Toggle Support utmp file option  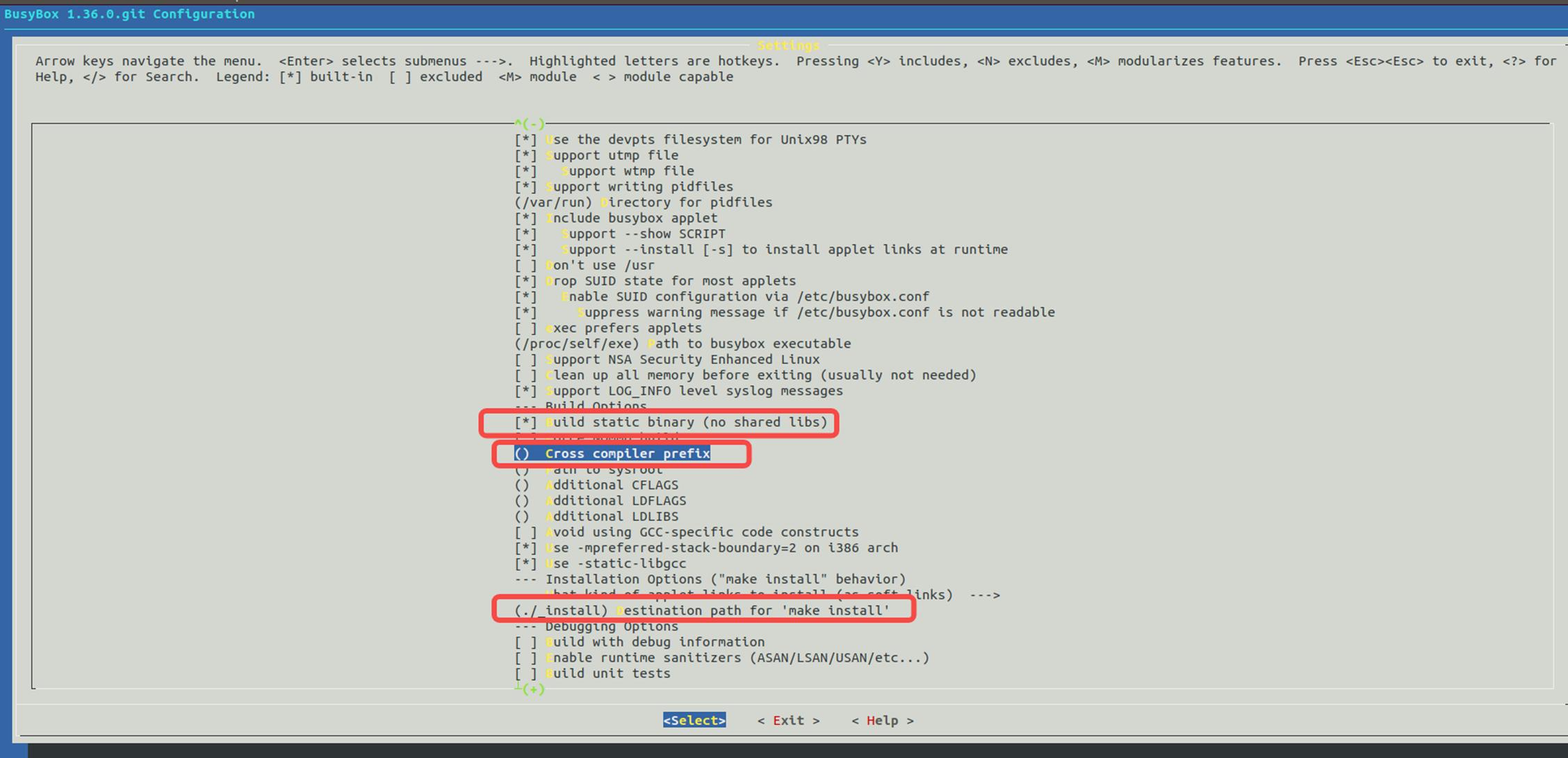pos(596,155)
